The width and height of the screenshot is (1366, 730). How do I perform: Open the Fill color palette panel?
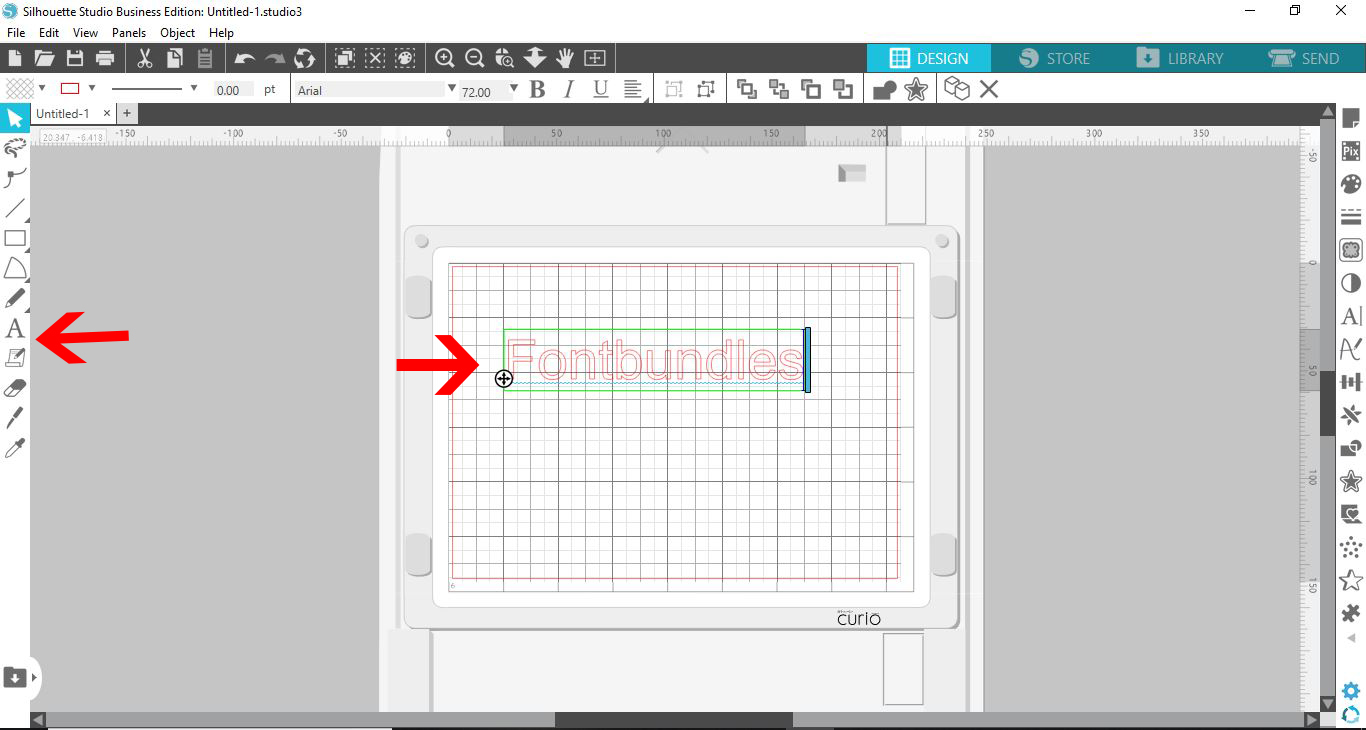coord(1351,184)
